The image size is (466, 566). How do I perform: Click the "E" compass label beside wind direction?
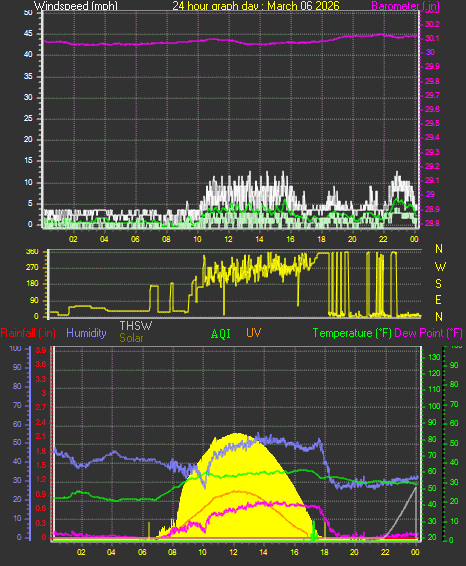pyautogui.click(x=438, y=300)
